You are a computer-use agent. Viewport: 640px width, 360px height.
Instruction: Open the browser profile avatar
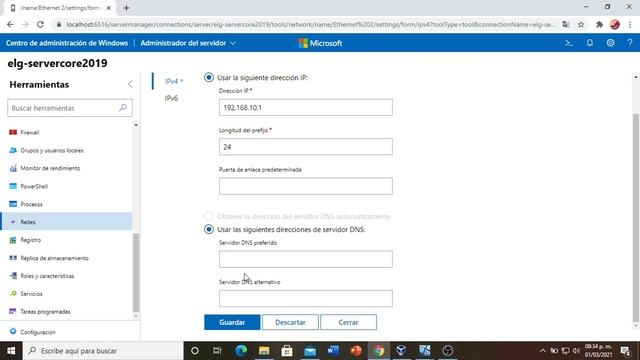(x=615, y=24)
